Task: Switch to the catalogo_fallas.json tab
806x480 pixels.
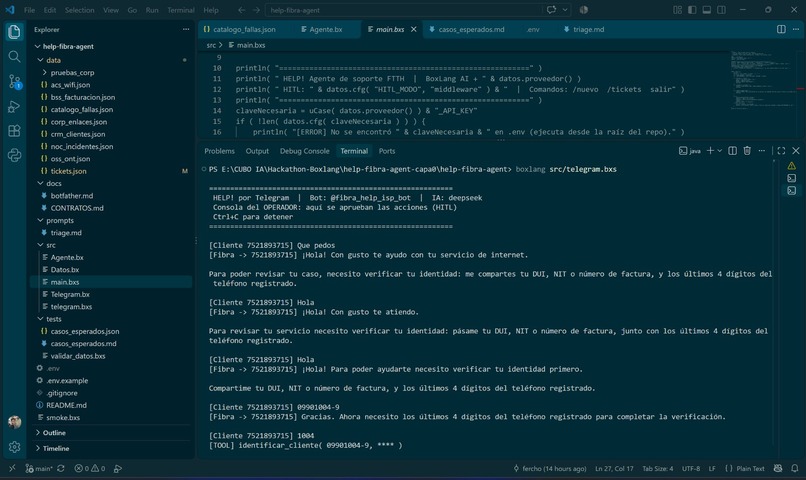Action: 239,29
